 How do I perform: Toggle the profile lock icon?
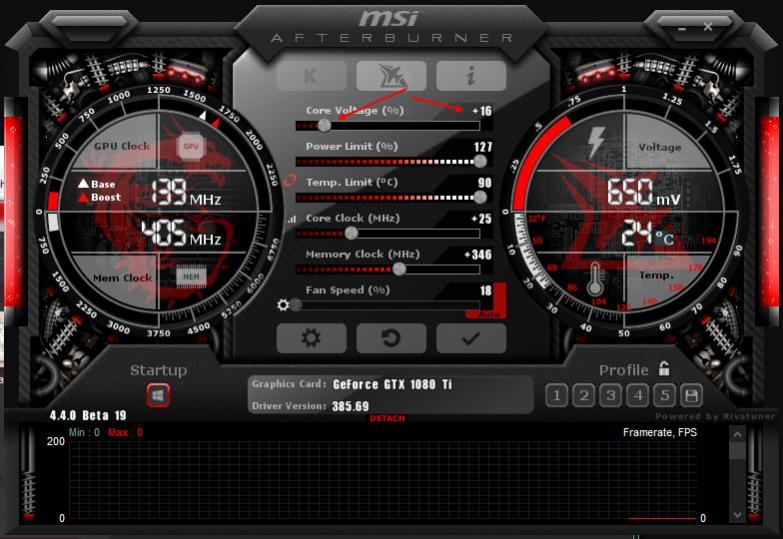coord(664,369)
